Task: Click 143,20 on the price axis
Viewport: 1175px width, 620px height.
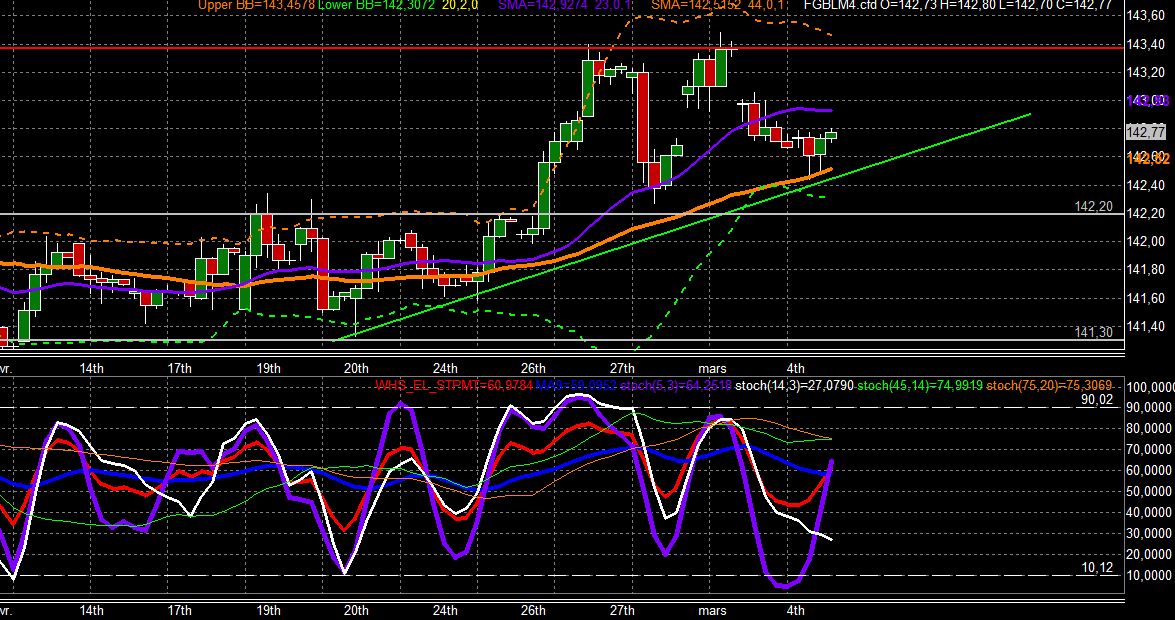Action: (1146, 73)
